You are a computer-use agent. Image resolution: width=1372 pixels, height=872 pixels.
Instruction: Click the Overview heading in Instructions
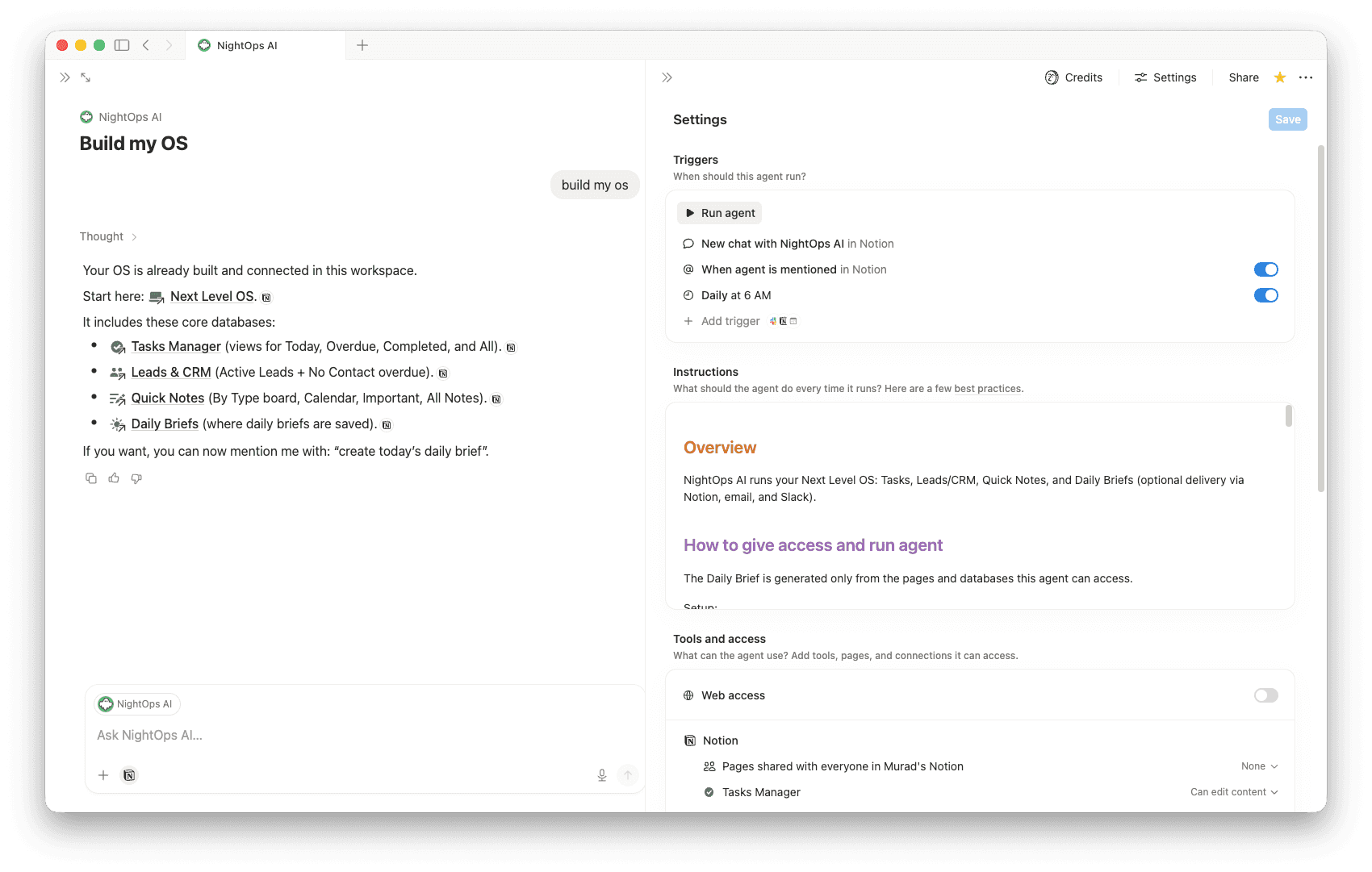click(x=720, y=448)
